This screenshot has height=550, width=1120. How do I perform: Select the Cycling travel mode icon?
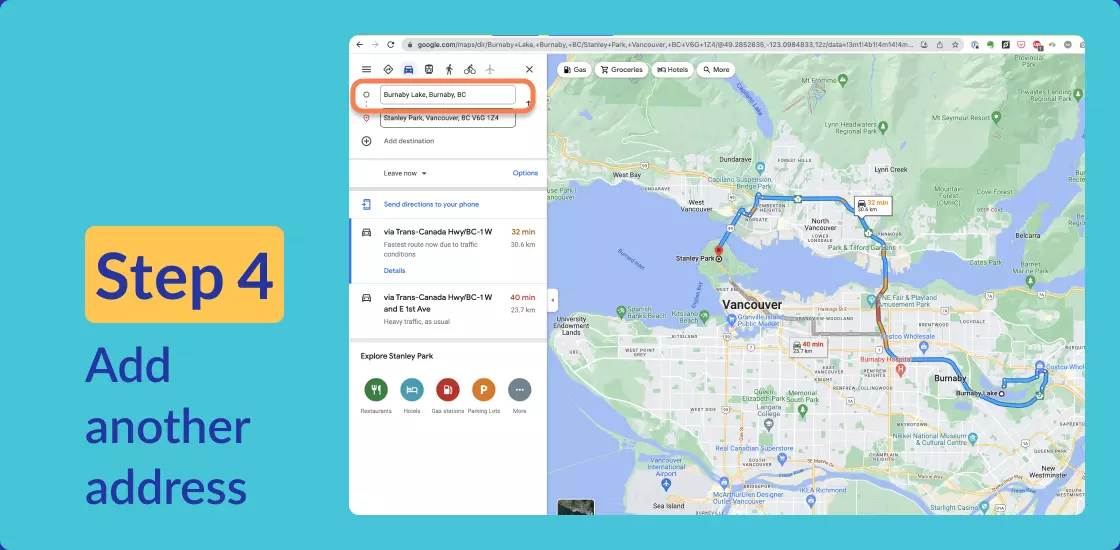[469, 69]
